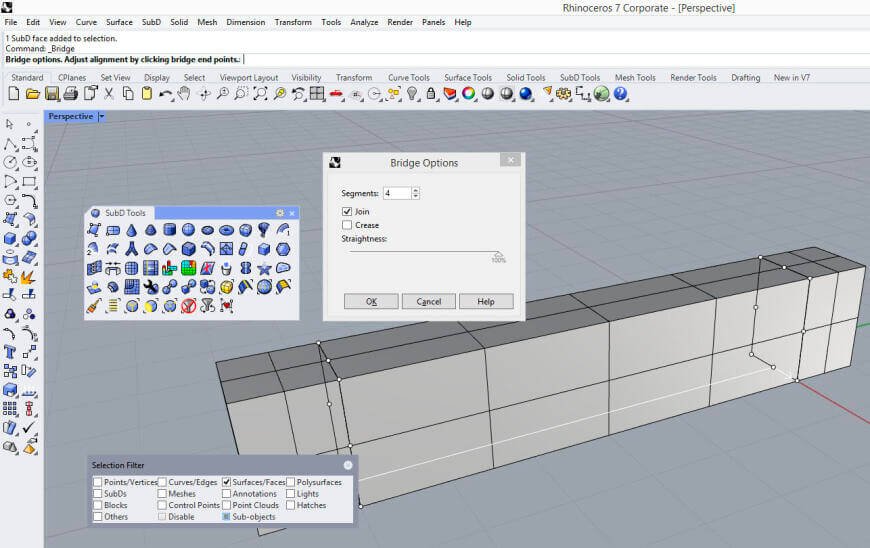Select the Pan hand tool
This screenshot has height=548, width=870.
184,94
